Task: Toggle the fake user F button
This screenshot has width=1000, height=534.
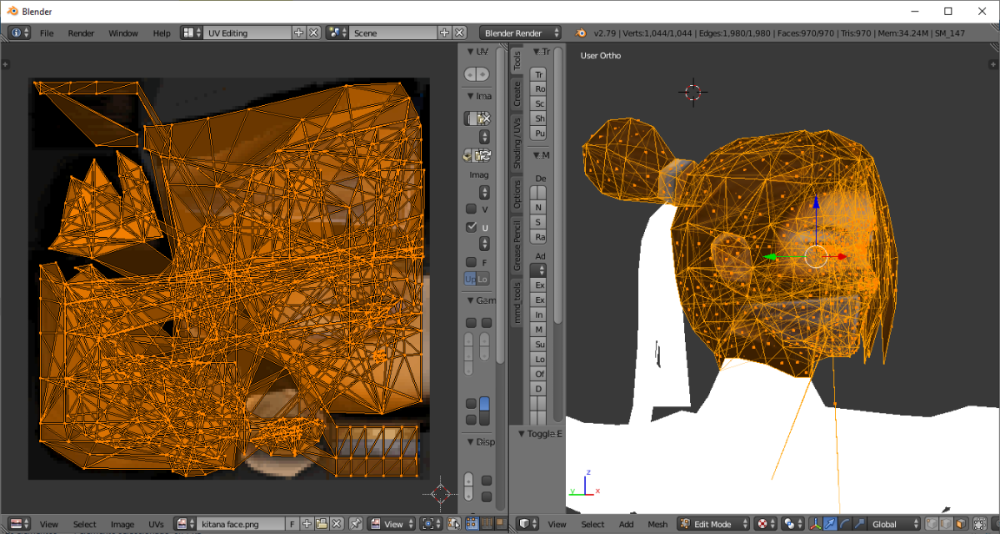Action: (x=292, y=524)
